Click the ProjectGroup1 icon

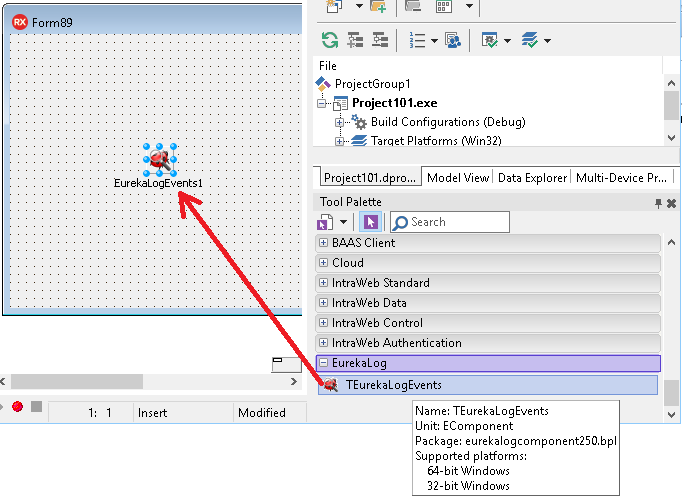(x=323, y=83)
